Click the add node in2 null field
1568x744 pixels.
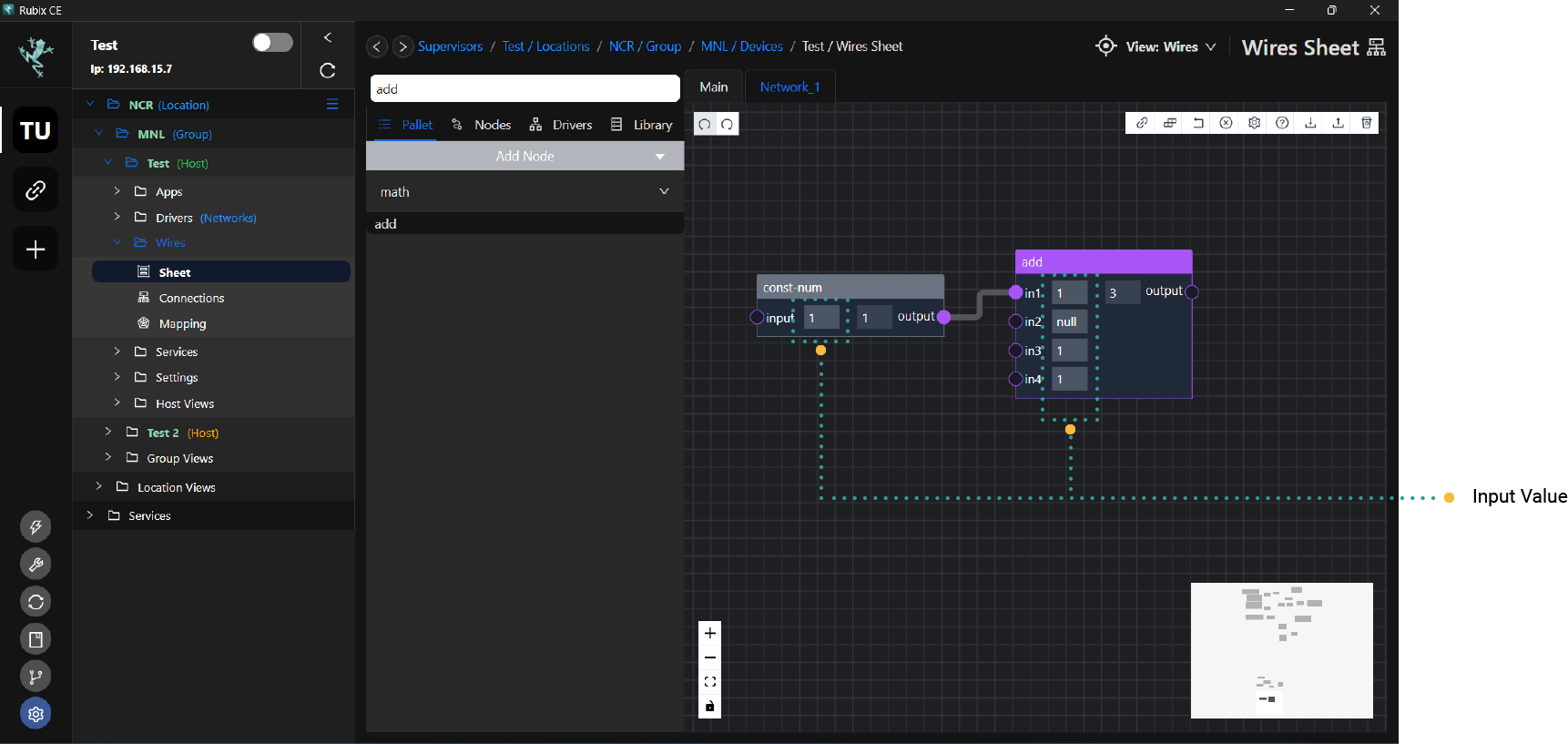pos(1070,321)
